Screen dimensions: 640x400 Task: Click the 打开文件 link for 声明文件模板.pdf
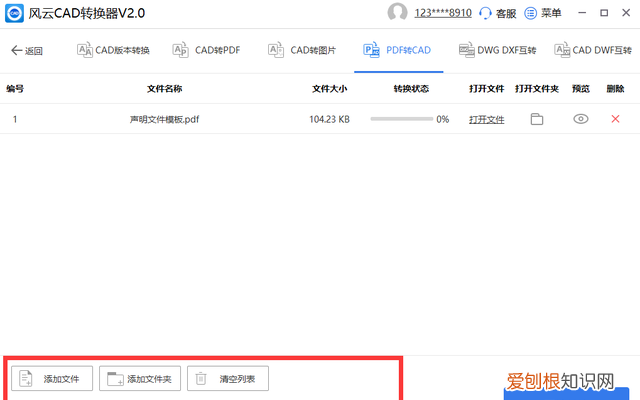pyautogui.click(x=487, y=120)
